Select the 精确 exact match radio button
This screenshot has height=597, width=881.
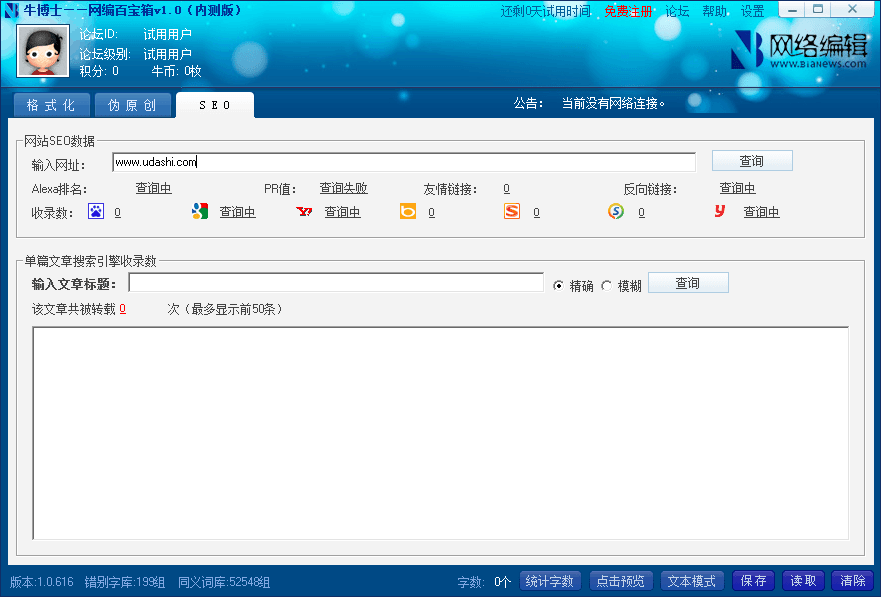point(559,286)
